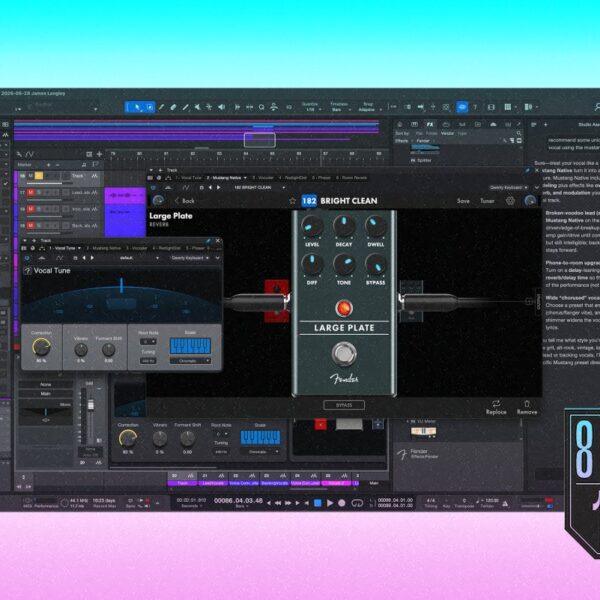Image resolution: width=600 pixels, height=600 pixels.
Task: Click the Stop button in transport
Action: (318, 503)
